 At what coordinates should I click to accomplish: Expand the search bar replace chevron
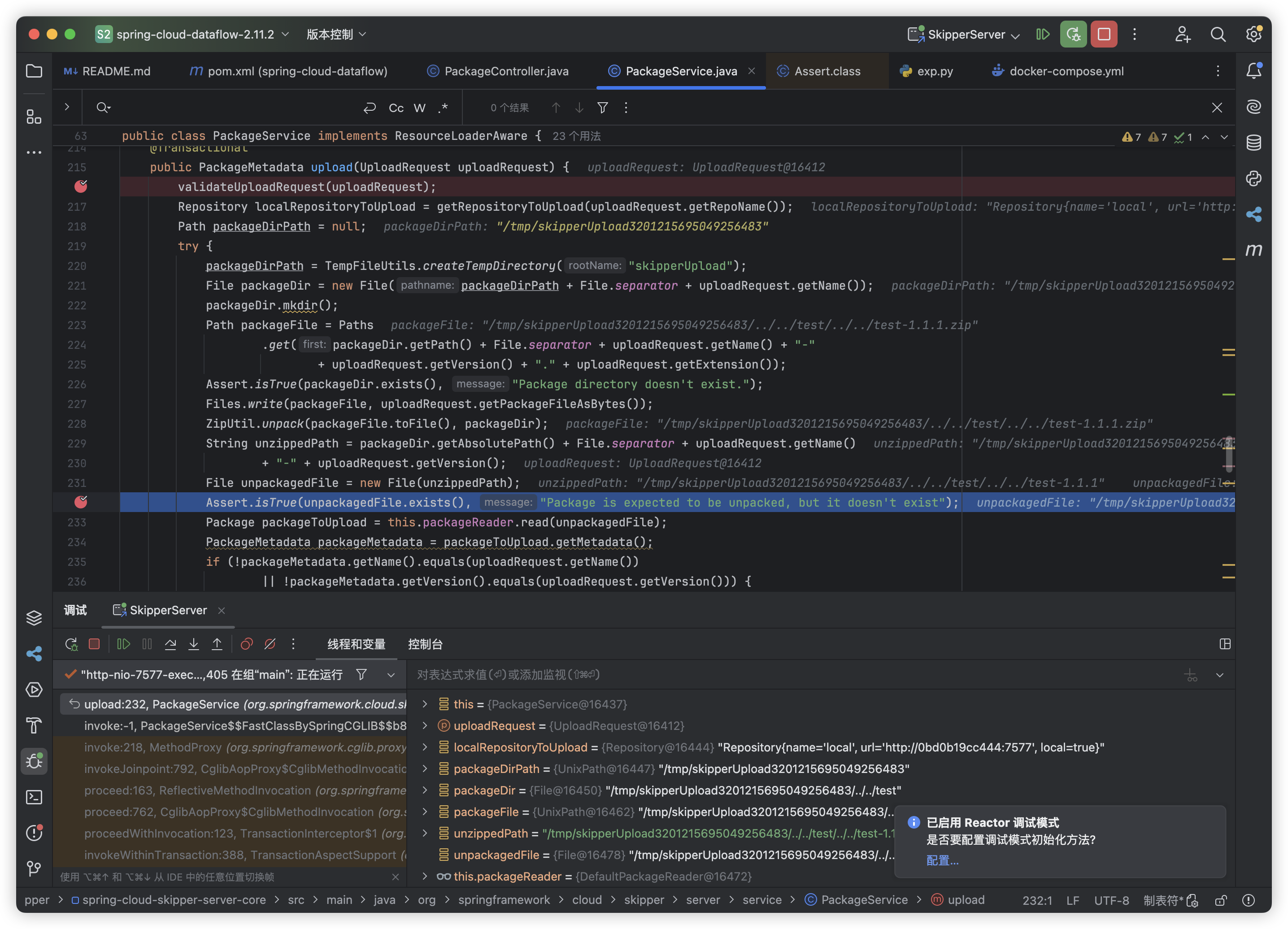point(67,107)
